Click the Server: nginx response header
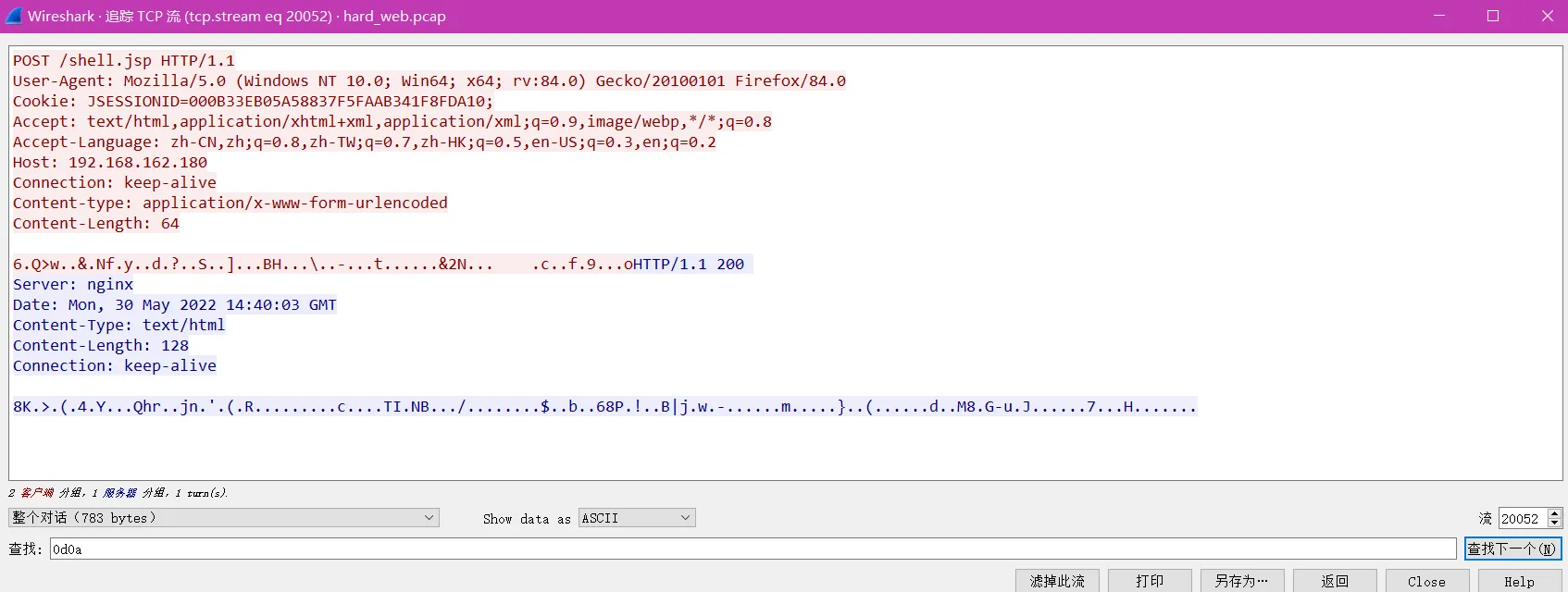 coord(73,285)
